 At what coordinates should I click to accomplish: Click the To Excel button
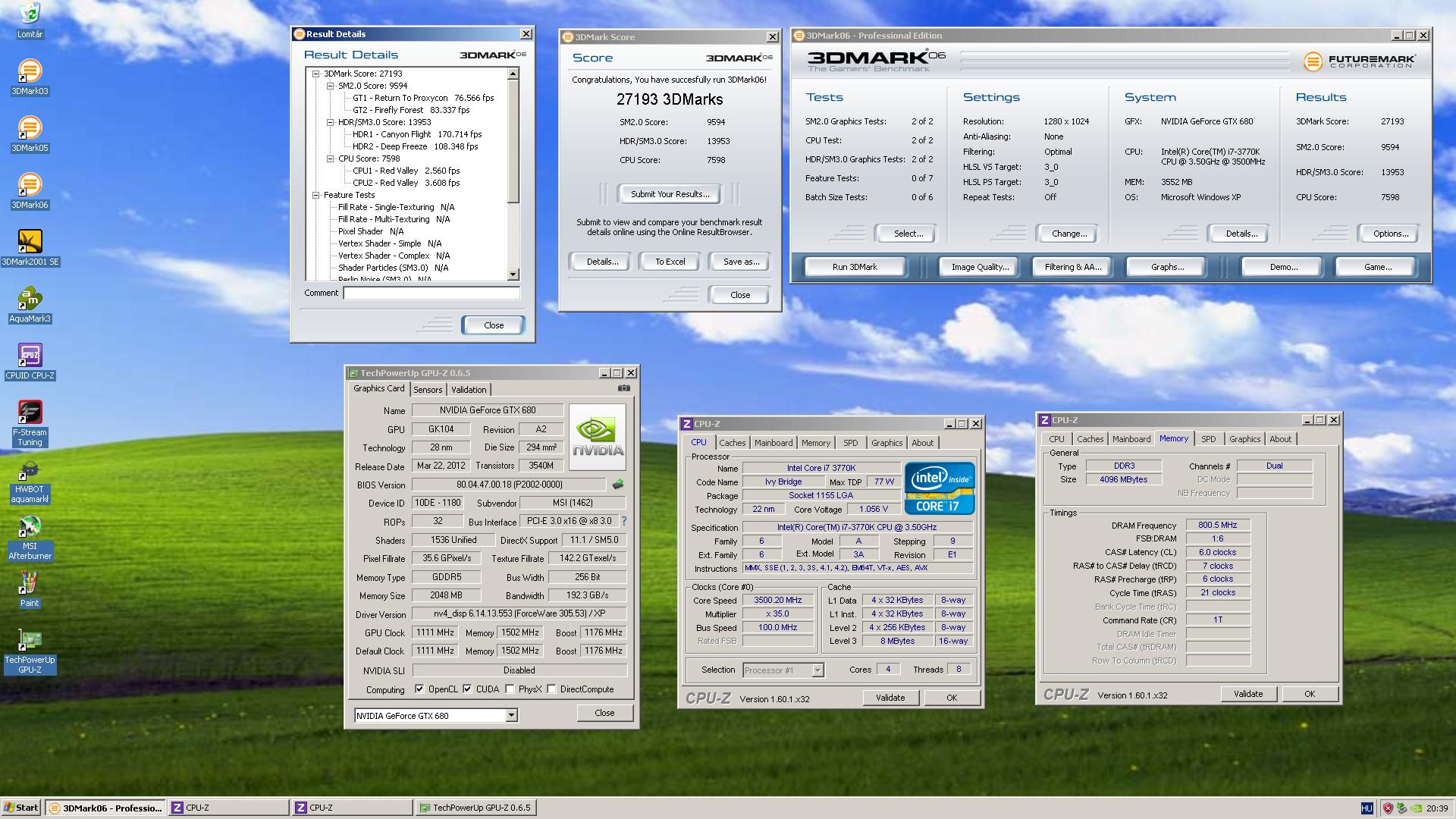click(670, 262)
